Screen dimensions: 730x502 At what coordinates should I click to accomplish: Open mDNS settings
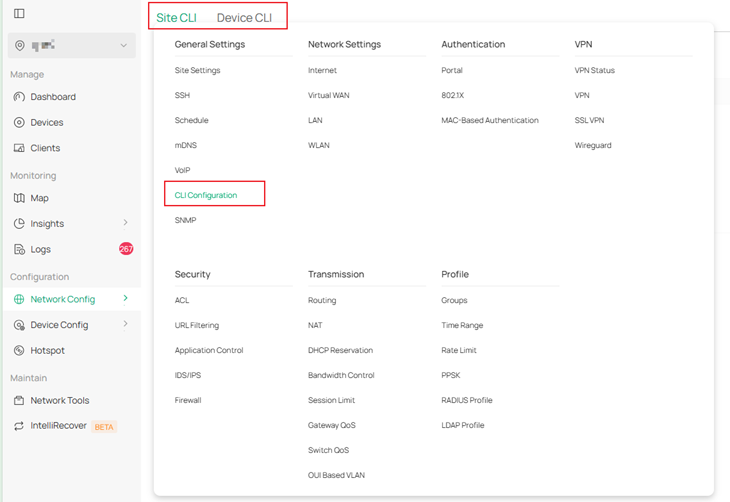[186, 145]
